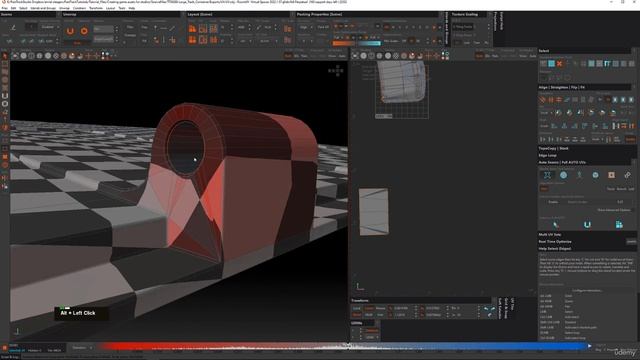This screenshot has height=360, width=640.
Task: Click the first top-row Layout pack icon
Action: click(192, 29)
